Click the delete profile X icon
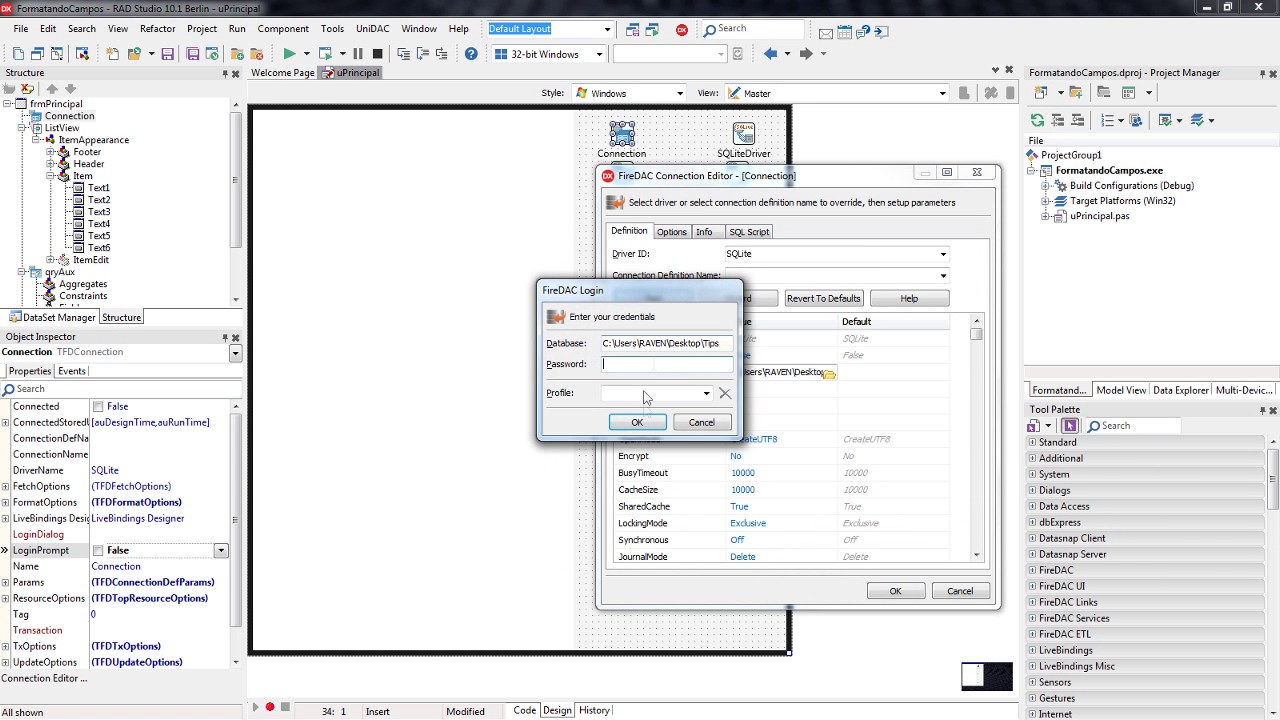 [725, 393]
